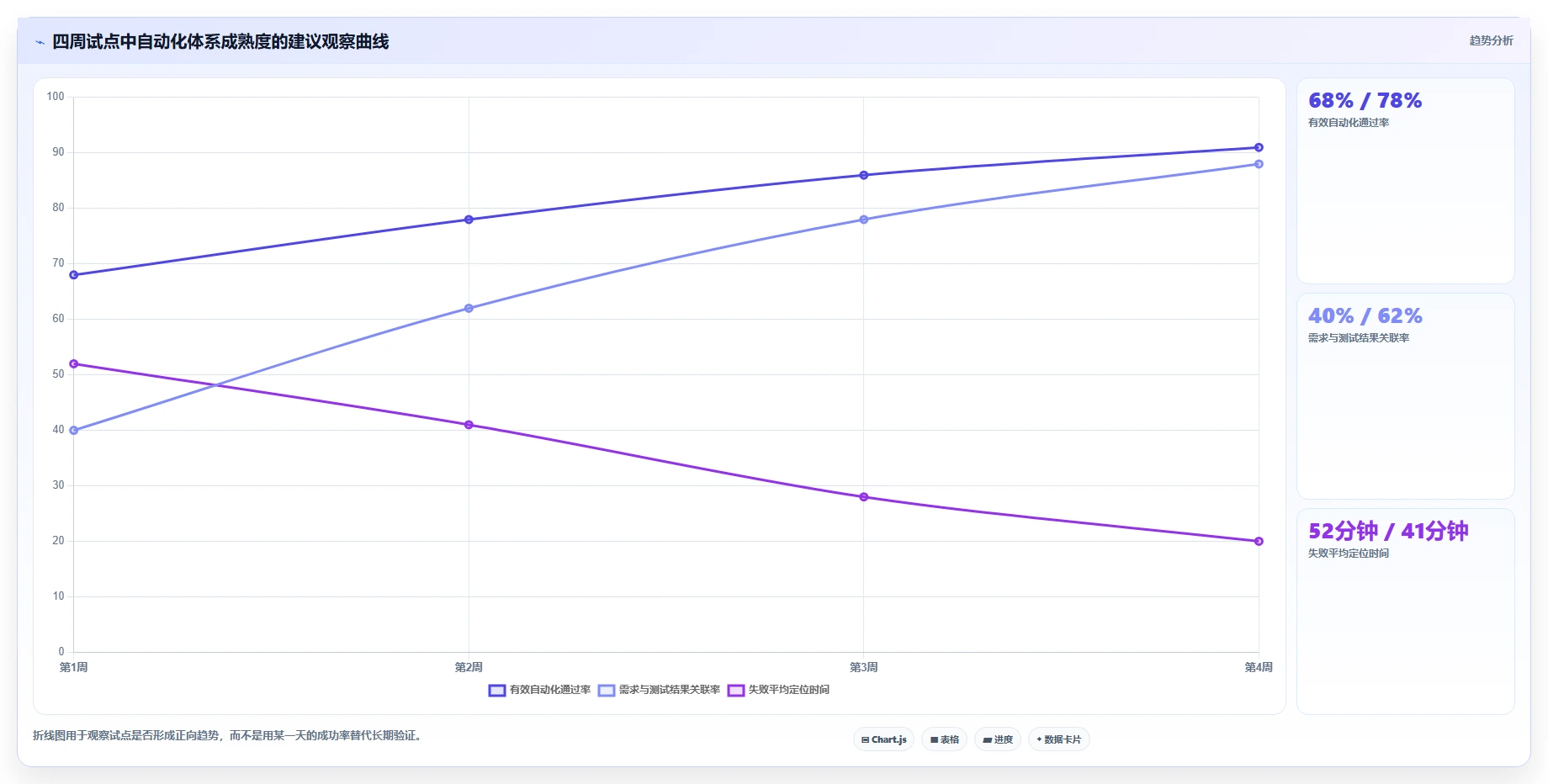Click the 100 label on the y-axis
Viewport: 1548px width, 784px height.
coord(56,97)
